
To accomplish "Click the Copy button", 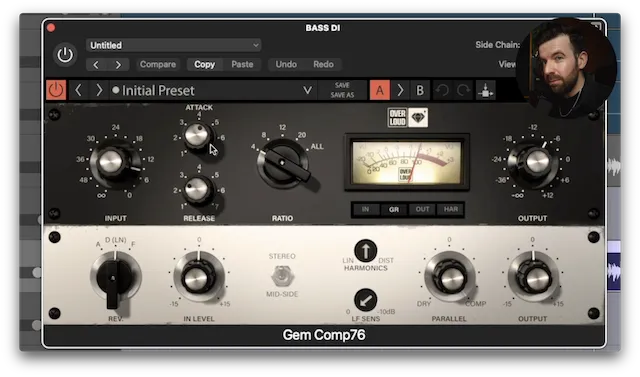I will point(204,64).
